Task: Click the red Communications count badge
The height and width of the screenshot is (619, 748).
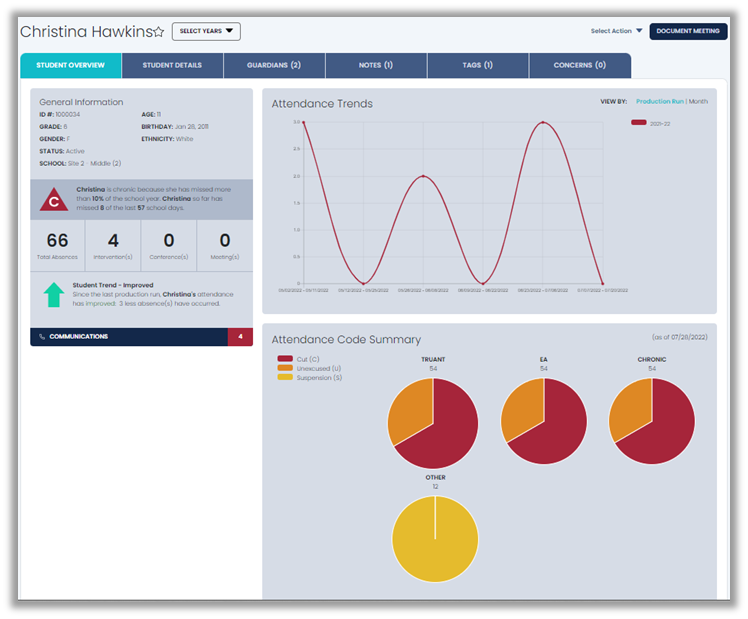Action: (240, 336)
